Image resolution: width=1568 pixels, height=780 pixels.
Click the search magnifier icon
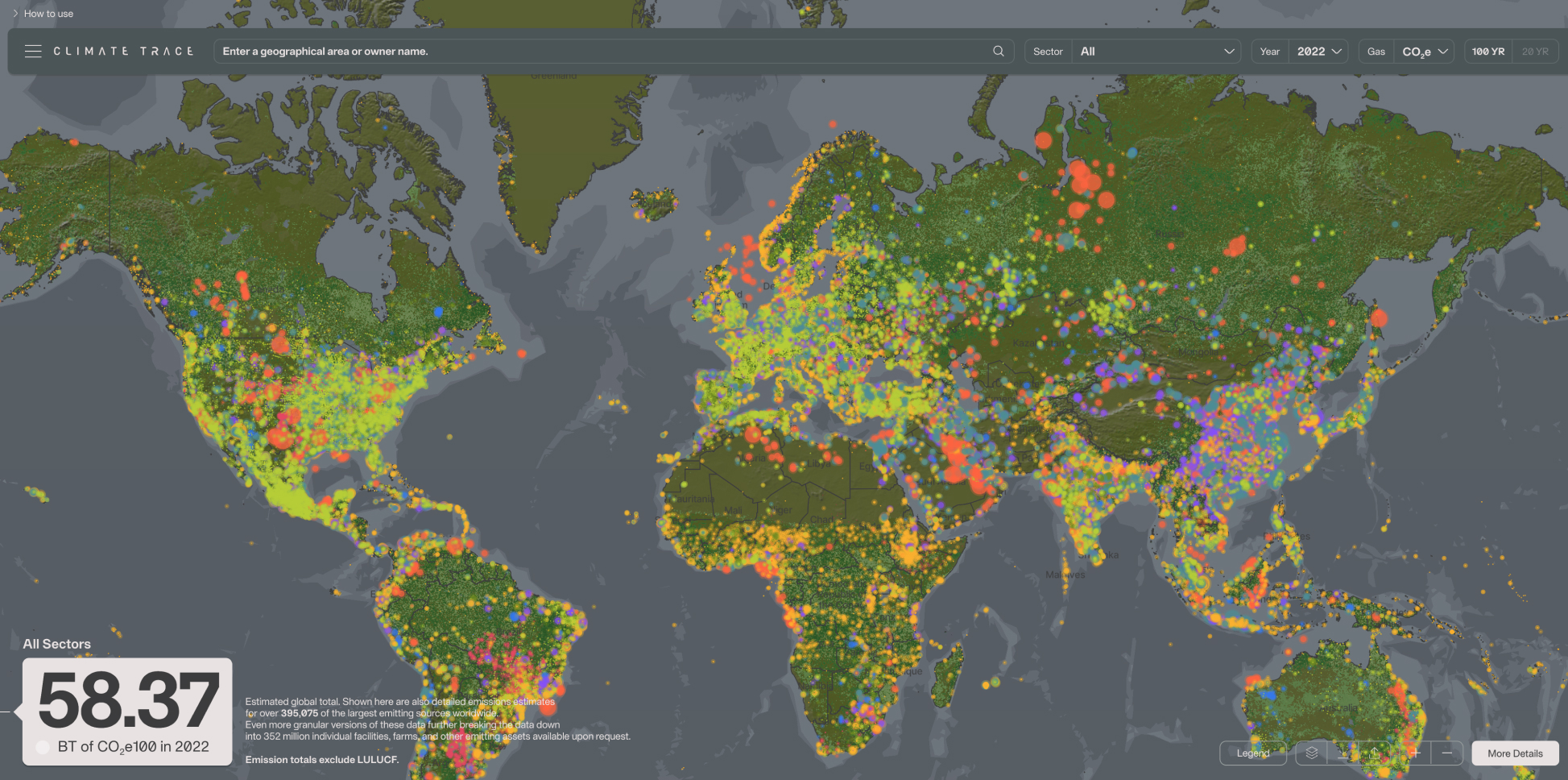tap(998, 51)
